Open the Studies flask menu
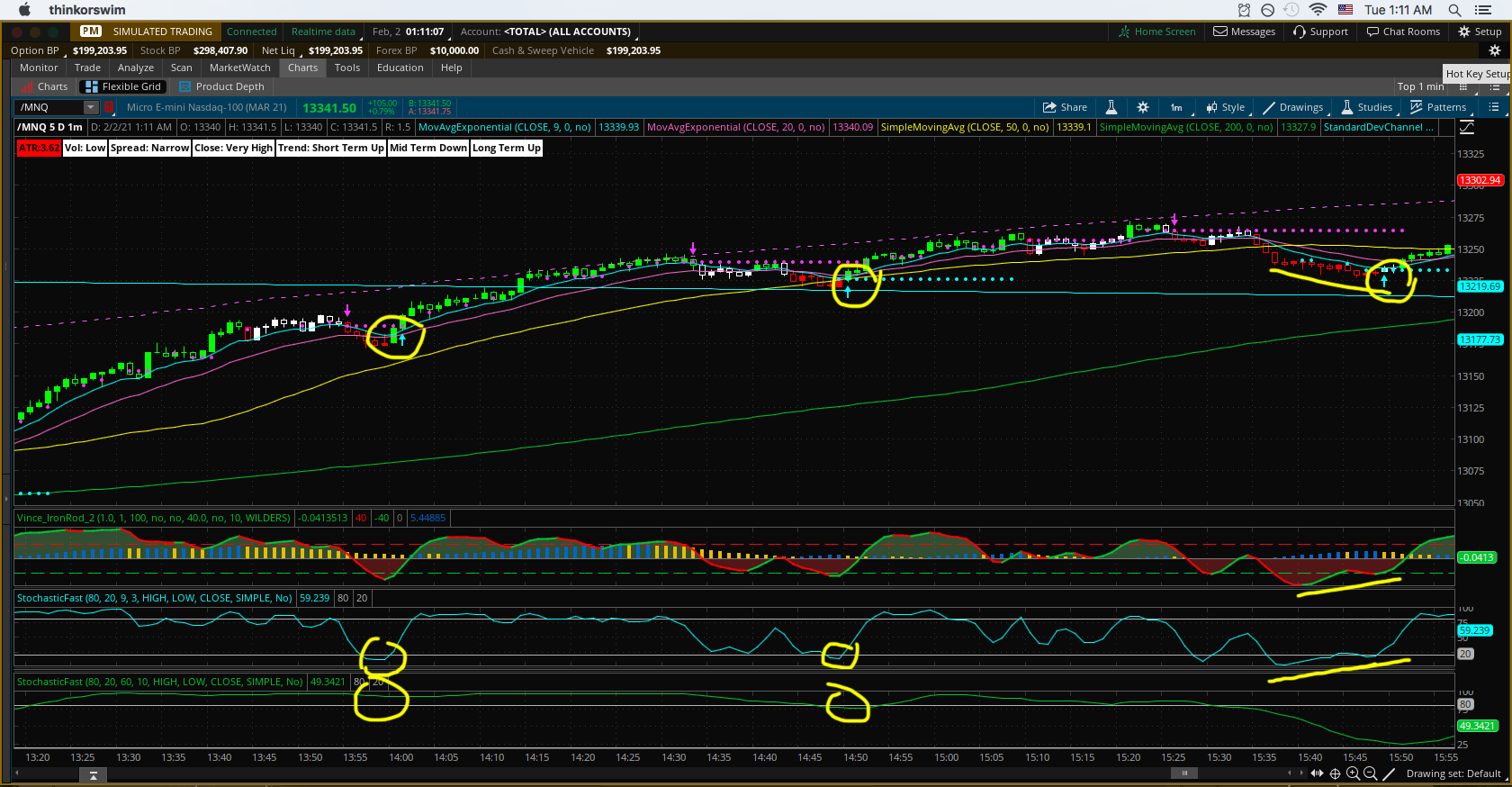The height and width of the screenshot is (787, 1512). click(x=1366, y=107)
